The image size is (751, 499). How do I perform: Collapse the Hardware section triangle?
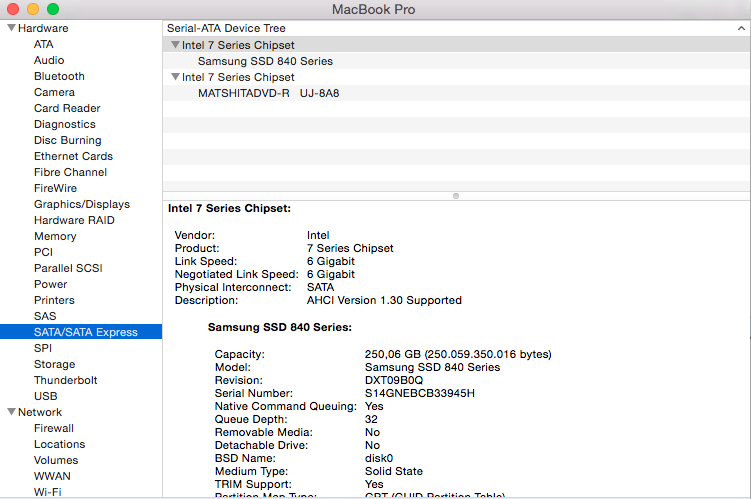click(x=11, y=28)
